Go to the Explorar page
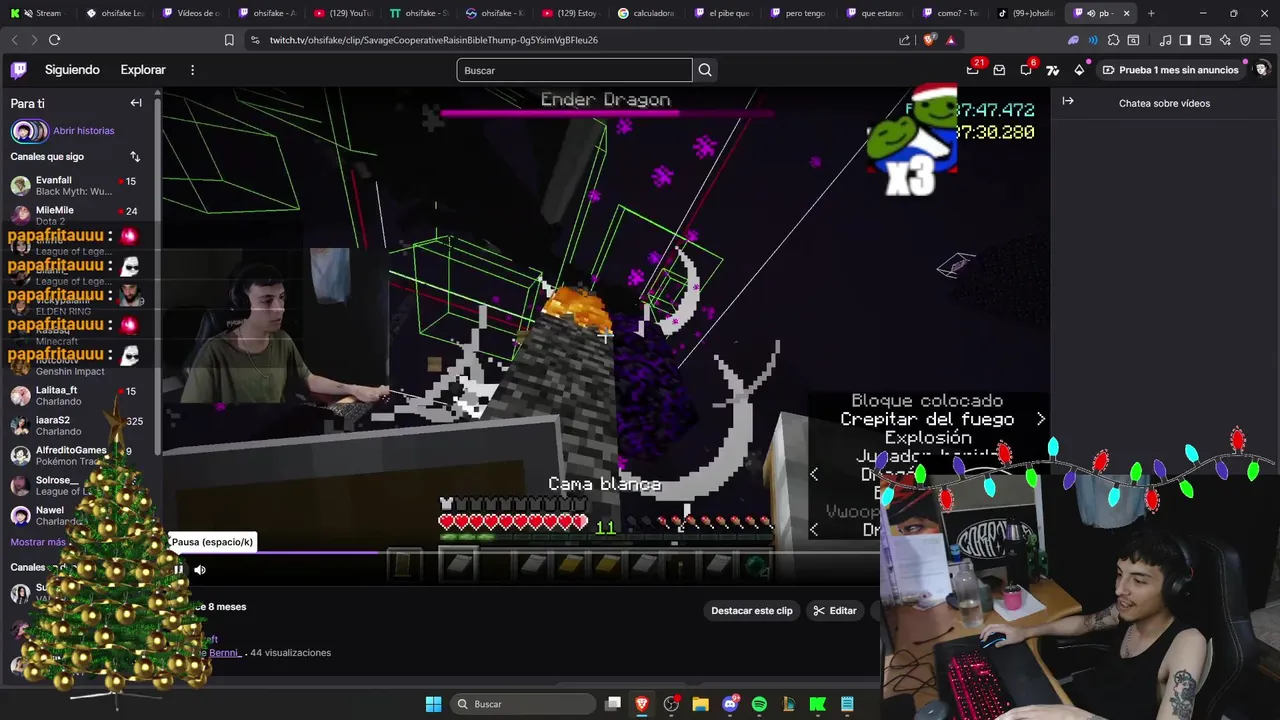This screenshot has width=1280, height=720. click(143, 70)
